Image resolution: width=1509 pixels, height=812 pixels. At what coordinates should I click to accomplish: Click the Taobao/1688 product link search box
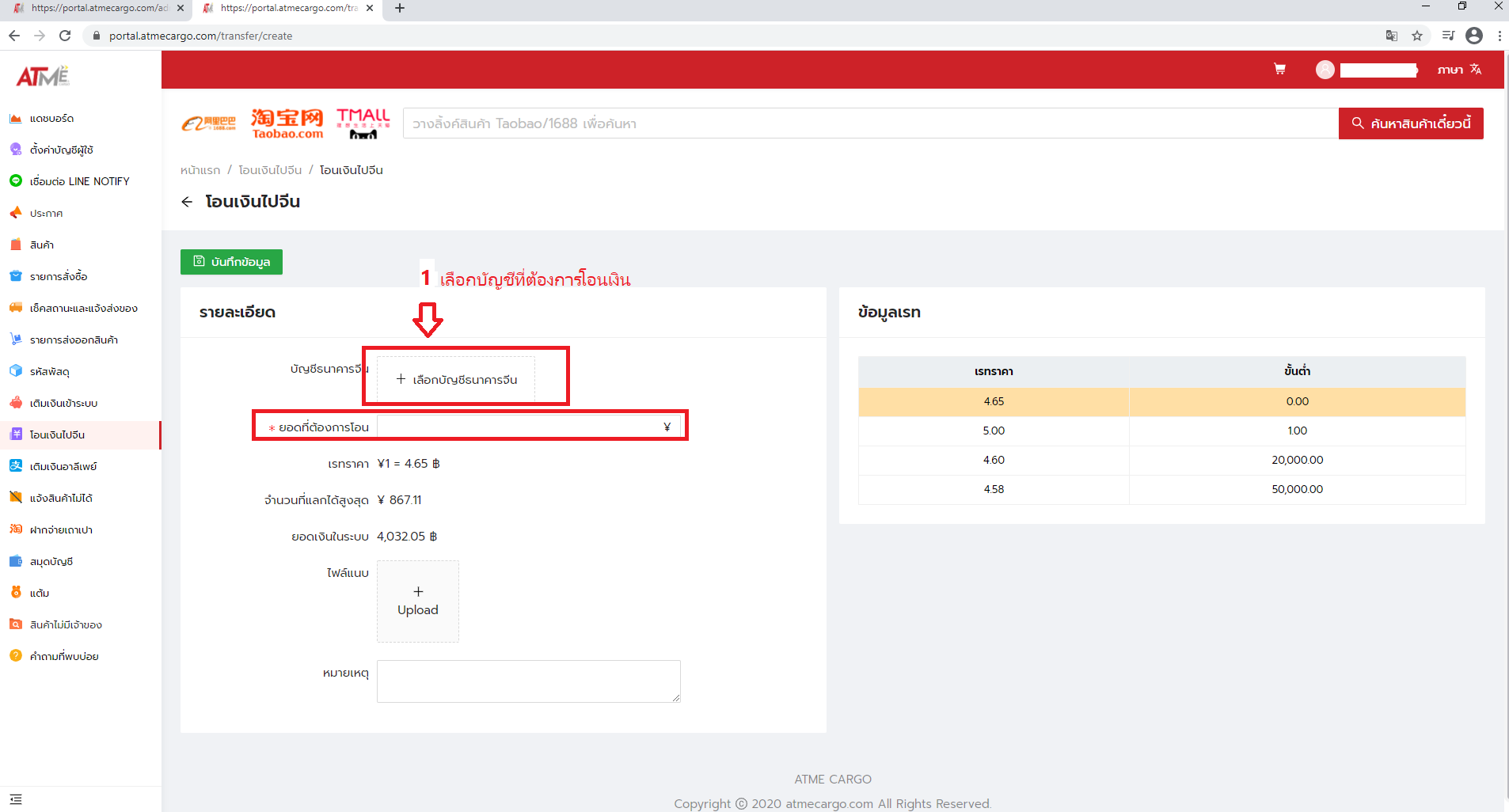pyautogui.click(x=869, y=123)
